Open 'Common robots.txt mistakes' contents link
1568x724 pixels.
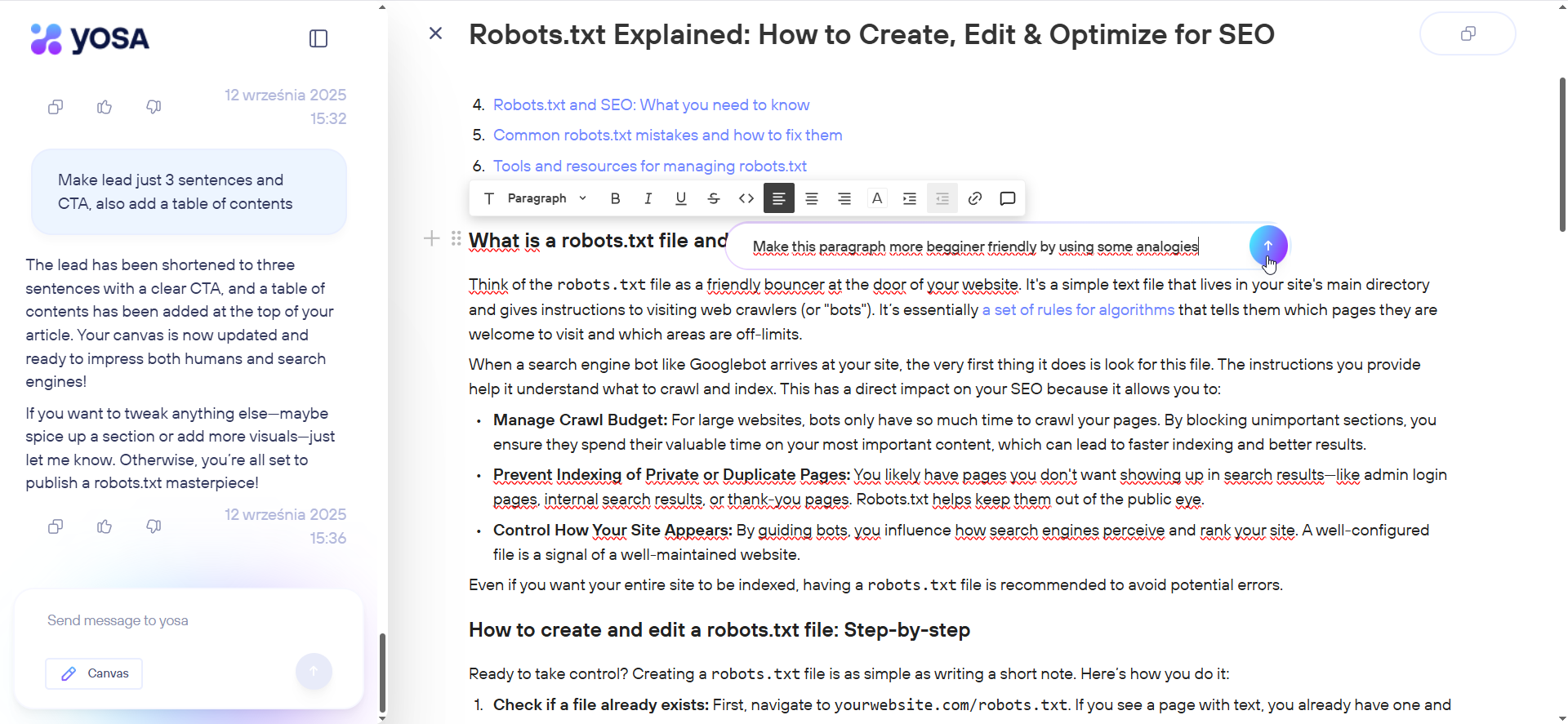667,135
